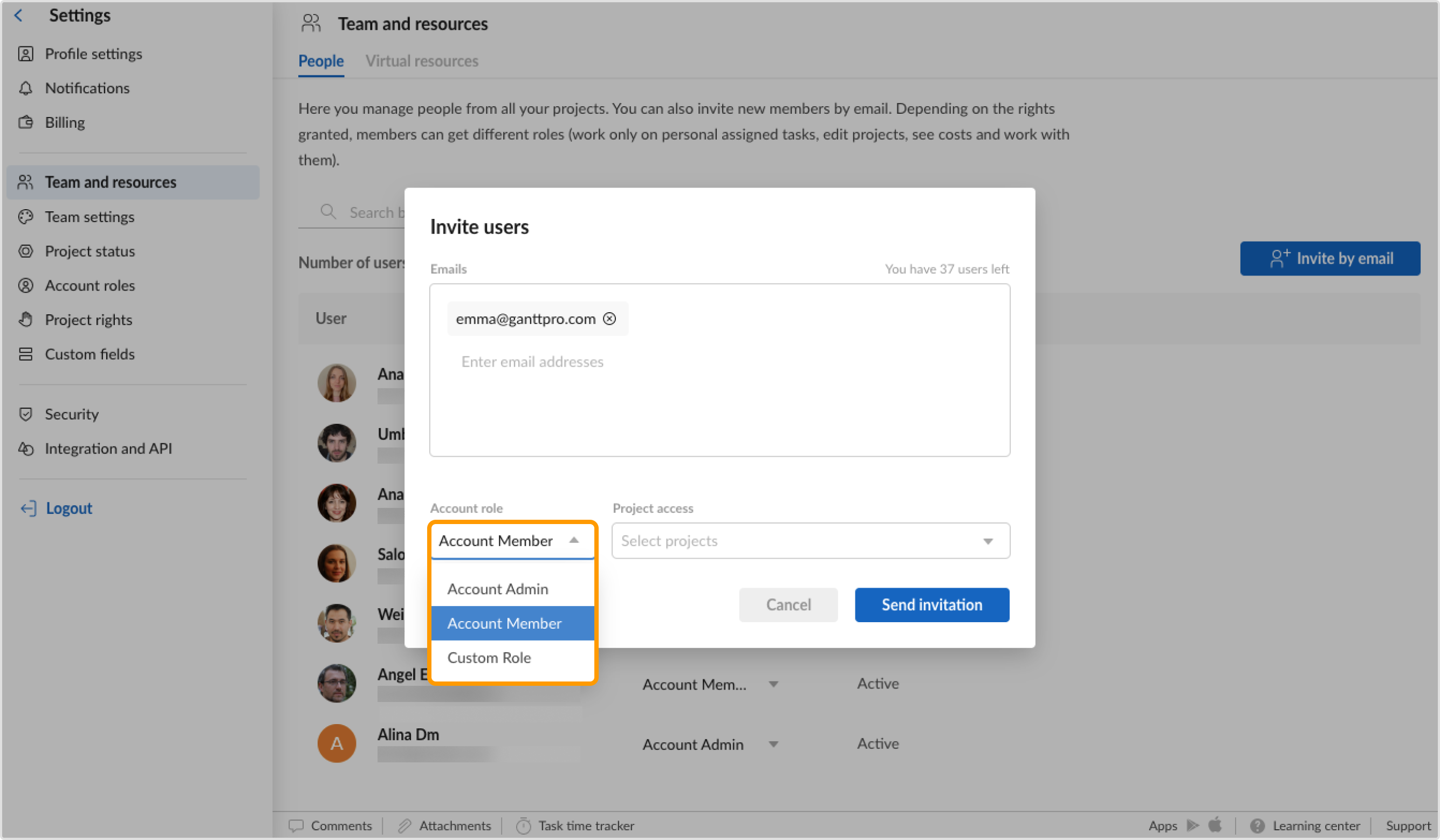Open the Project status section
1440x840 pixels.
pyautogui.click(x=90, y=251)
